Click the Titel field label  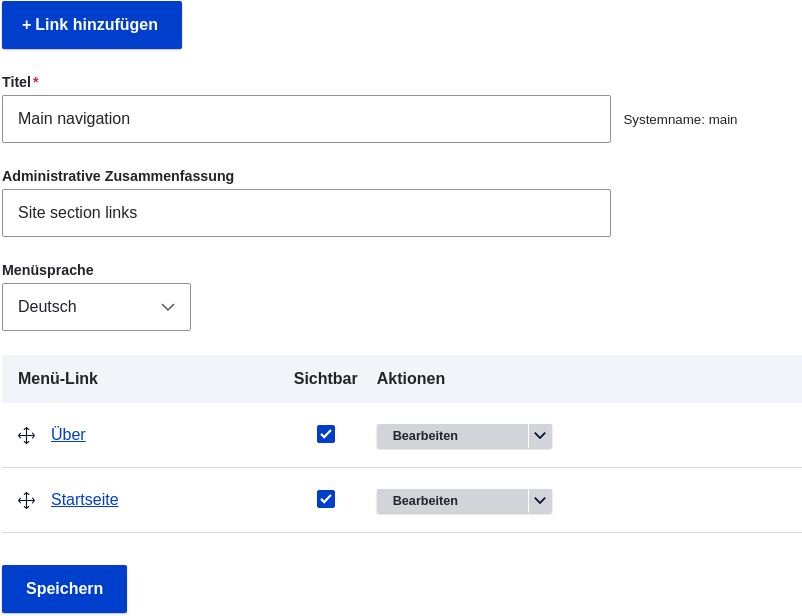16,82
